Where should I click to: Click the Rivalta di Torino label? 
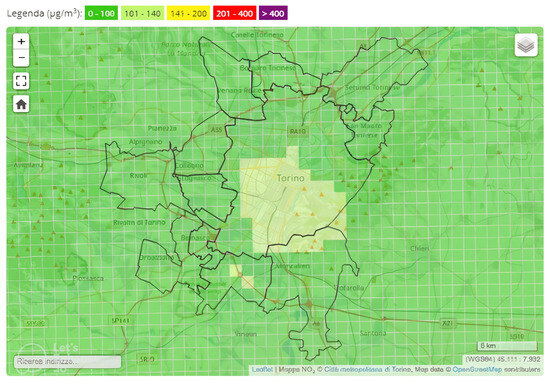(x=139, y=222)
